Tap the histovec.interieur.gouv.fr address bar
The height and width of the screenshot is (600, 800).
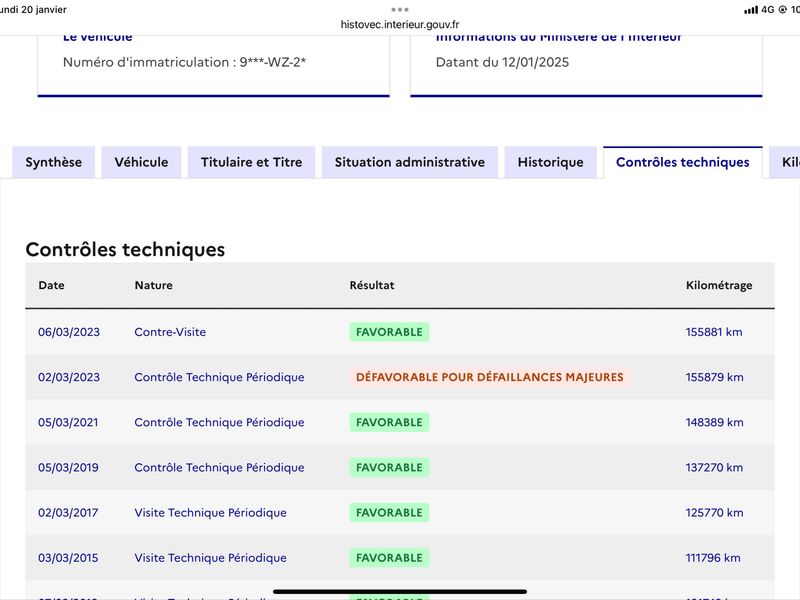[x=400, y=24]
